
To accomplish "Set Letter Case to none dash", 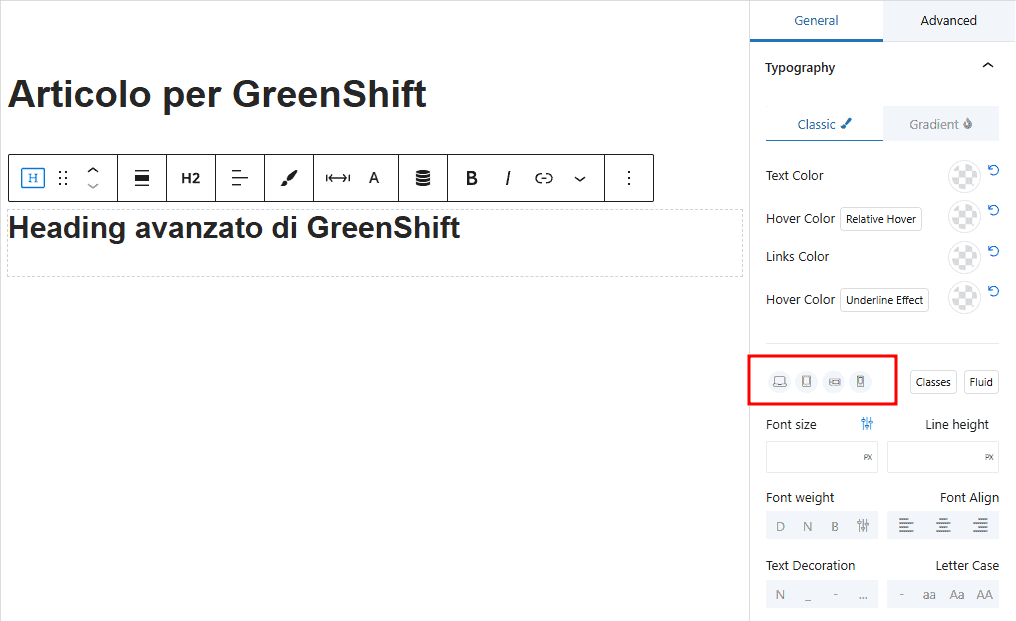I will tap(901, 594).
